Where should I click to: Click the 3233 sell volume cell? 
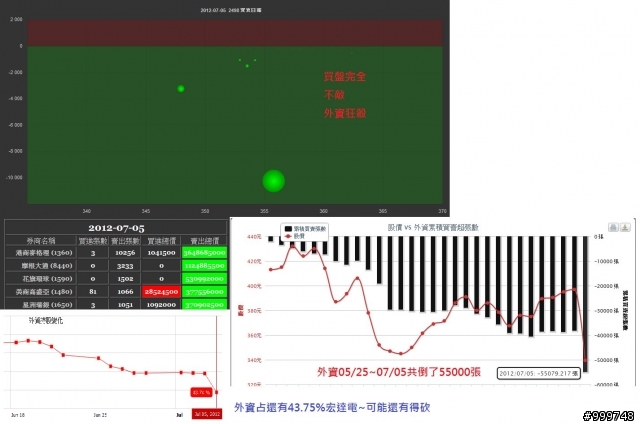pyautogui.click(x=125, y=266)
